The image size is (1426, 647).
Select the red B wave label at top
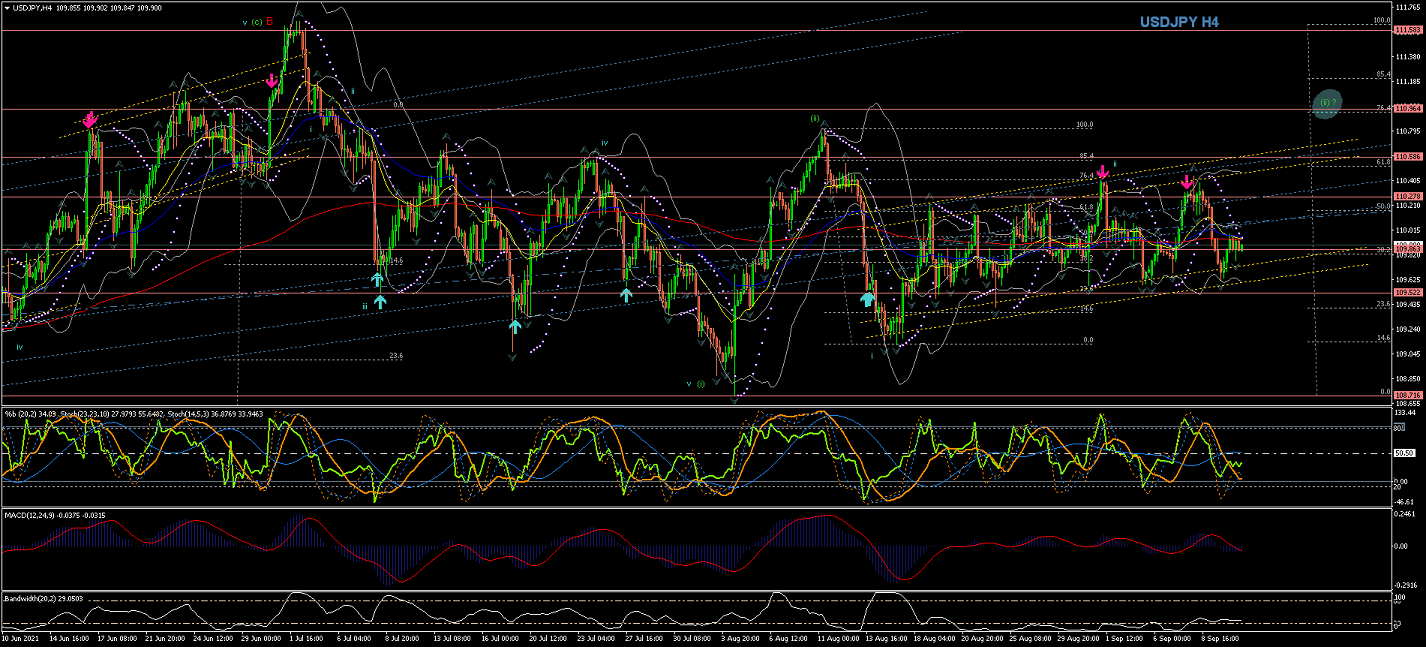(x=269, y=21)
